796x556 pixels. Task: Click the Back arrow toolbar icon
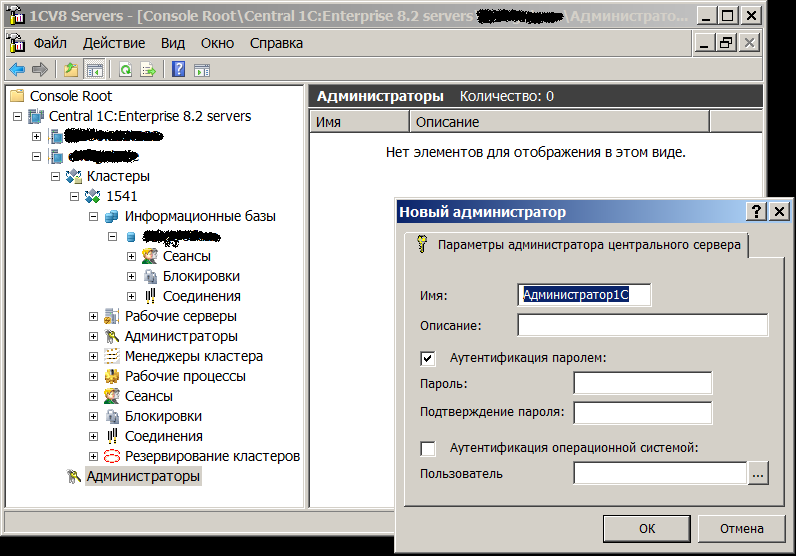(17, 69)
